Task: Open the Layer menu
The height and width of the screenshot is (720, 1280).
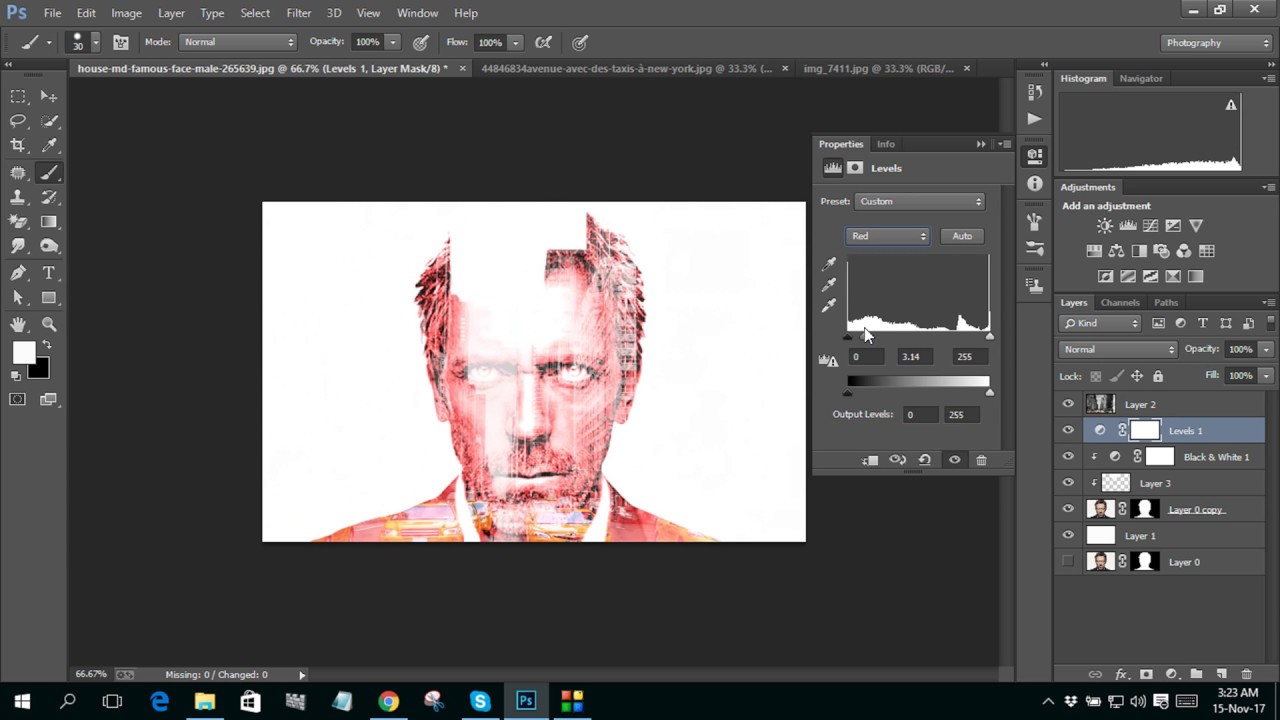Action: point(171,13)
